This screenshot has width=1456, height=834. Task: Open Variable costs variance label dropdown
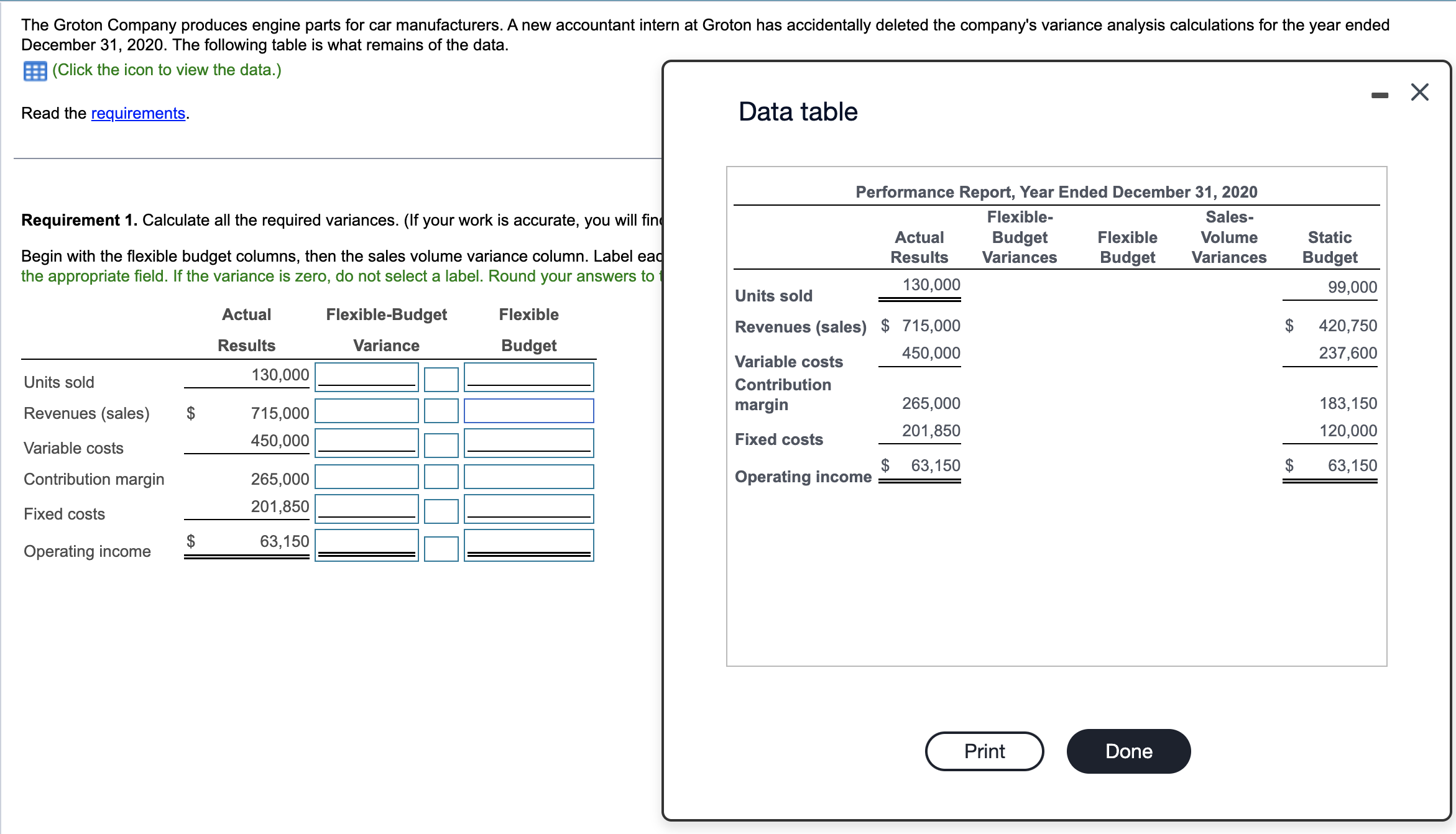(441, 445)
